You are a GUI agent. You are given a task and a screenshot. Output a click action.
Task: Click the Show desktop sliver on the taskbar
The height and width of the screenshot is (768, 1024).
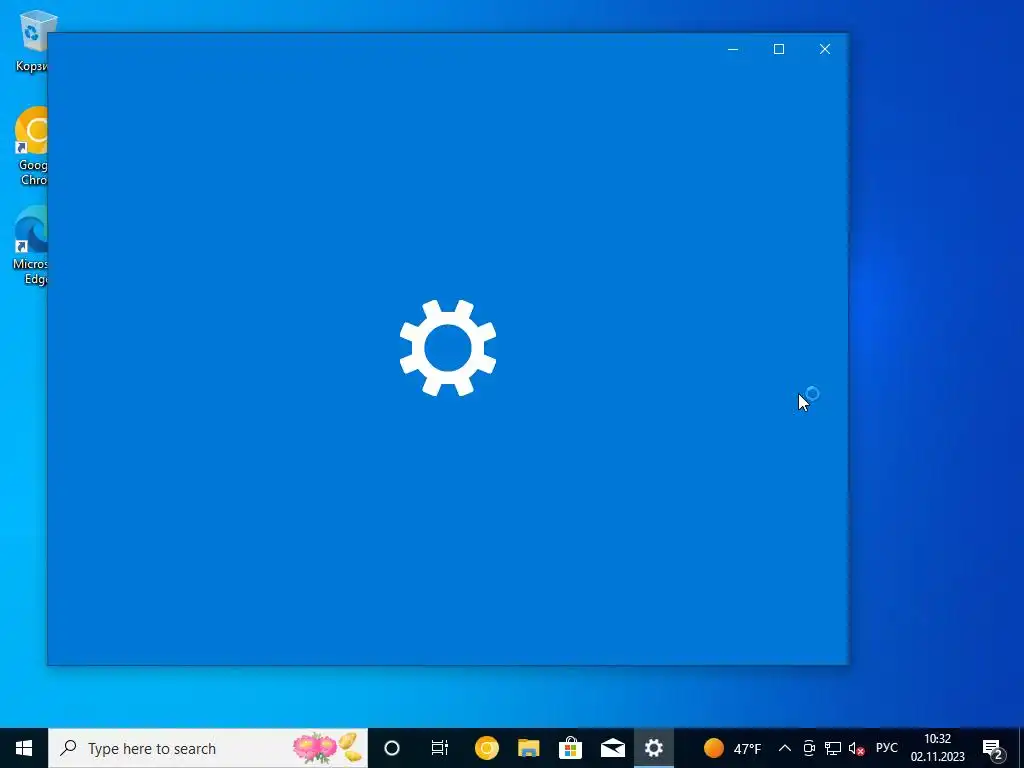1021,748
